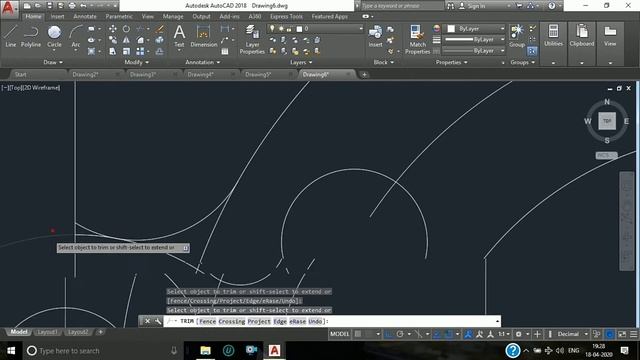The width and height of the screenshot is (640, 360).
Task: Open the Insert ribbon tab
Action: 57,16
